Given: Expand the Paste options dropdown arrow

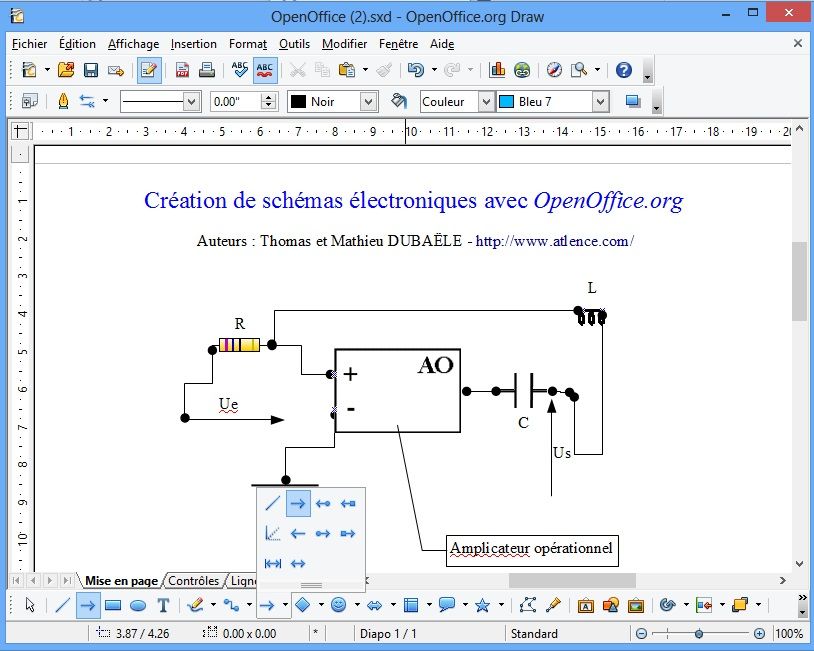Looking at the screenshot, I should click(x=365, y=70).
